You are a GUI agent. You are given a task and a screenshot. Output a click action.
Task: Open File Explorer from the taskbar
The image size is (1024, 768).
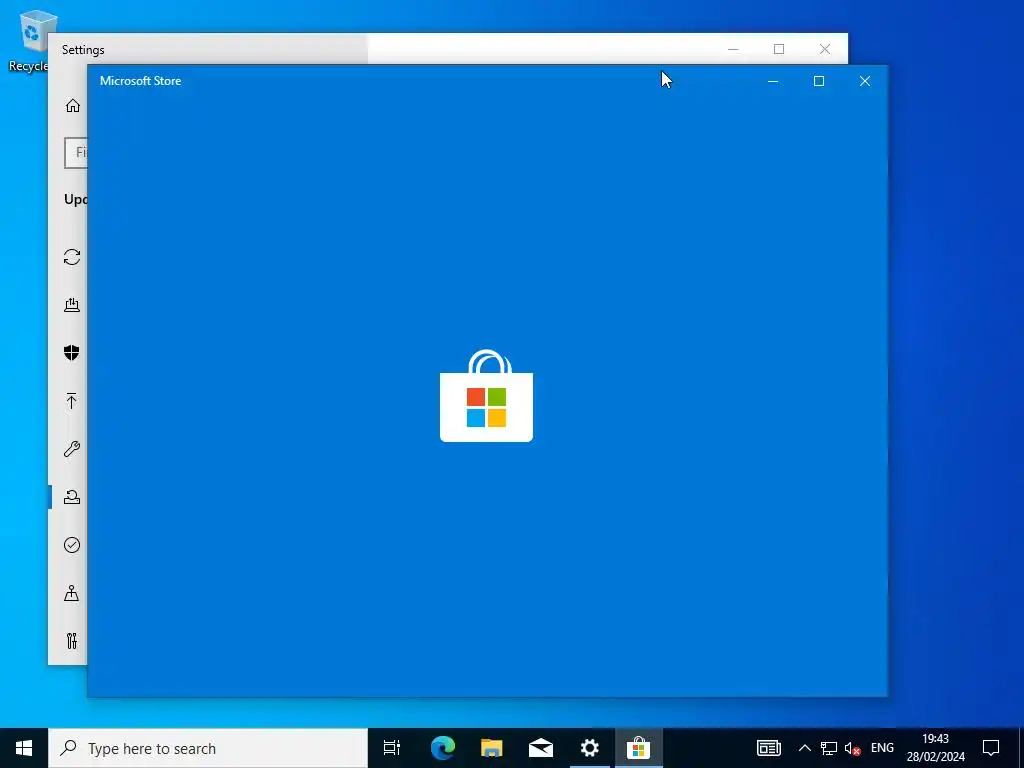pos(492,748)
